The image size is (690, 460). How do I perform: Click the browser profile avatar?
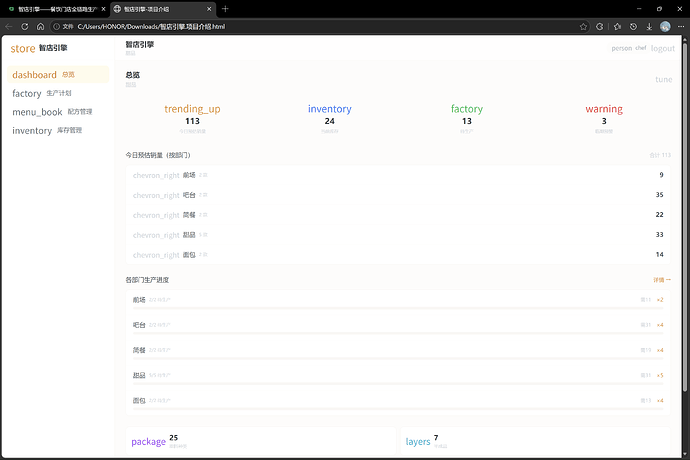click(x=665, y=26)
